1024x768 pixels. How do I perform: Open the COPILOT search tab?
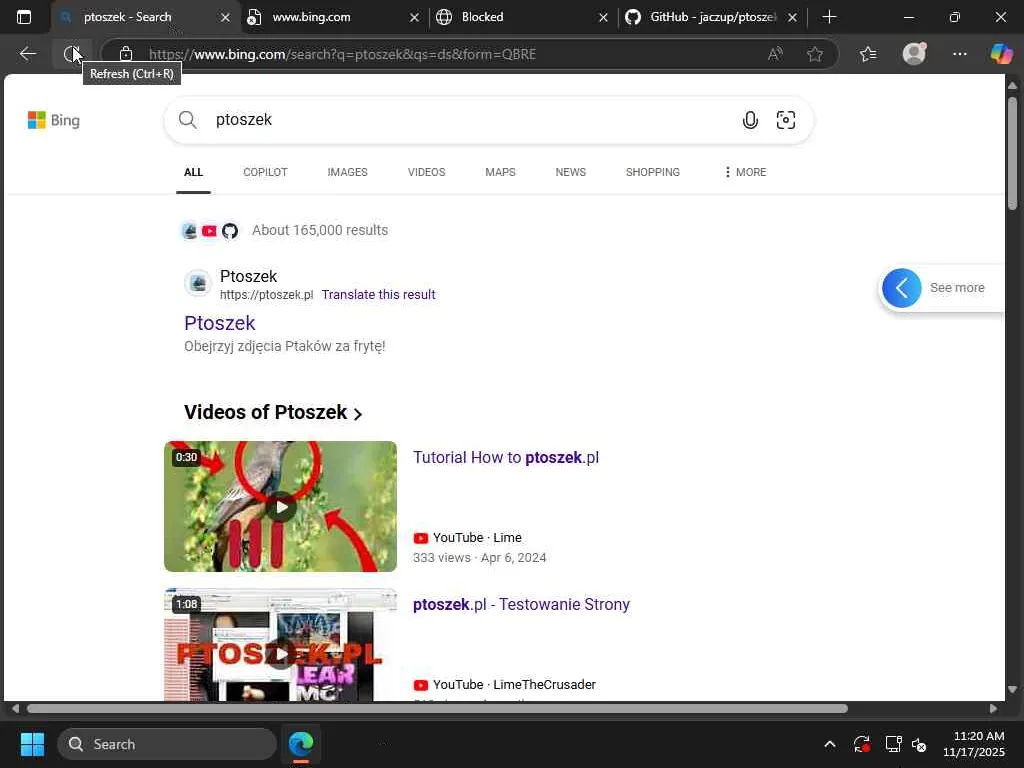265,172
